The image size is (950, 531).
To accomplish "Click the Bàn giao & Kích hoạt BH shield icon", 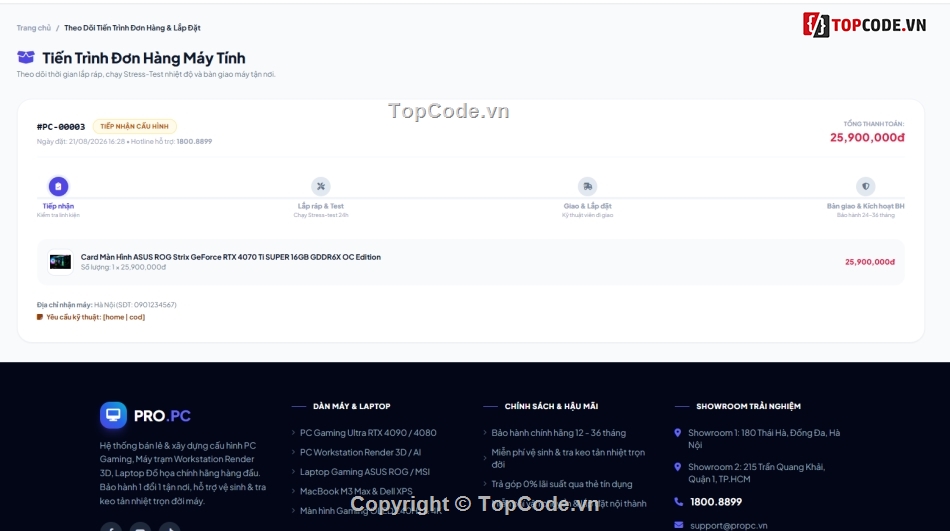I will (x=865, y=186).
